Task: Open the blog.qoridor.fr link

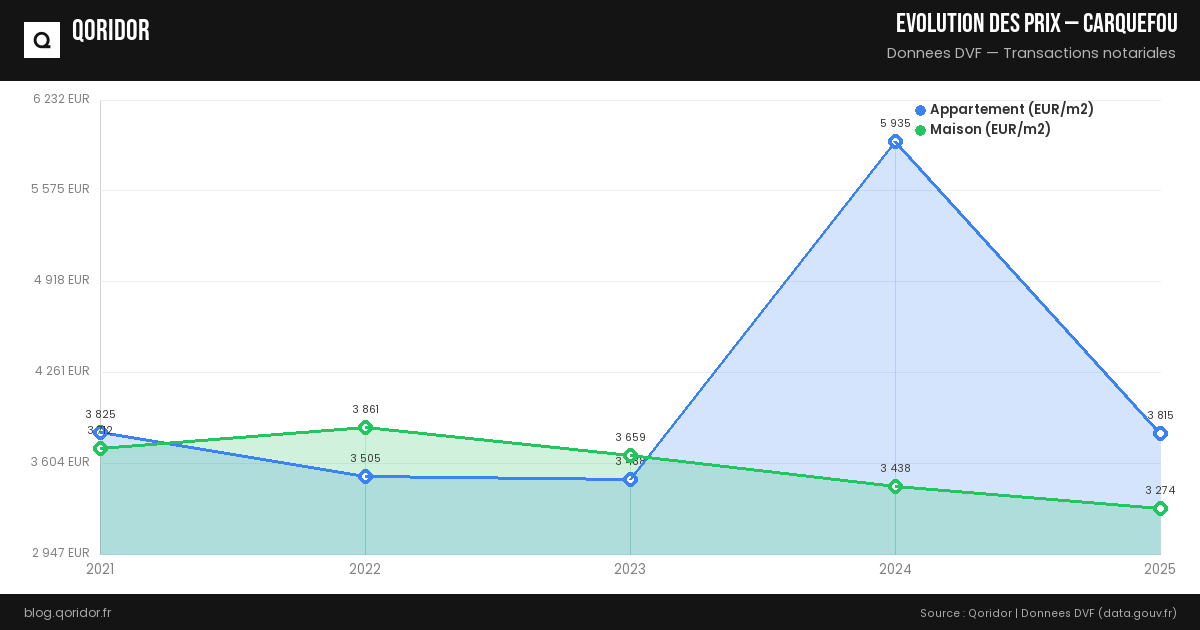Action: [x=67, y=612]
